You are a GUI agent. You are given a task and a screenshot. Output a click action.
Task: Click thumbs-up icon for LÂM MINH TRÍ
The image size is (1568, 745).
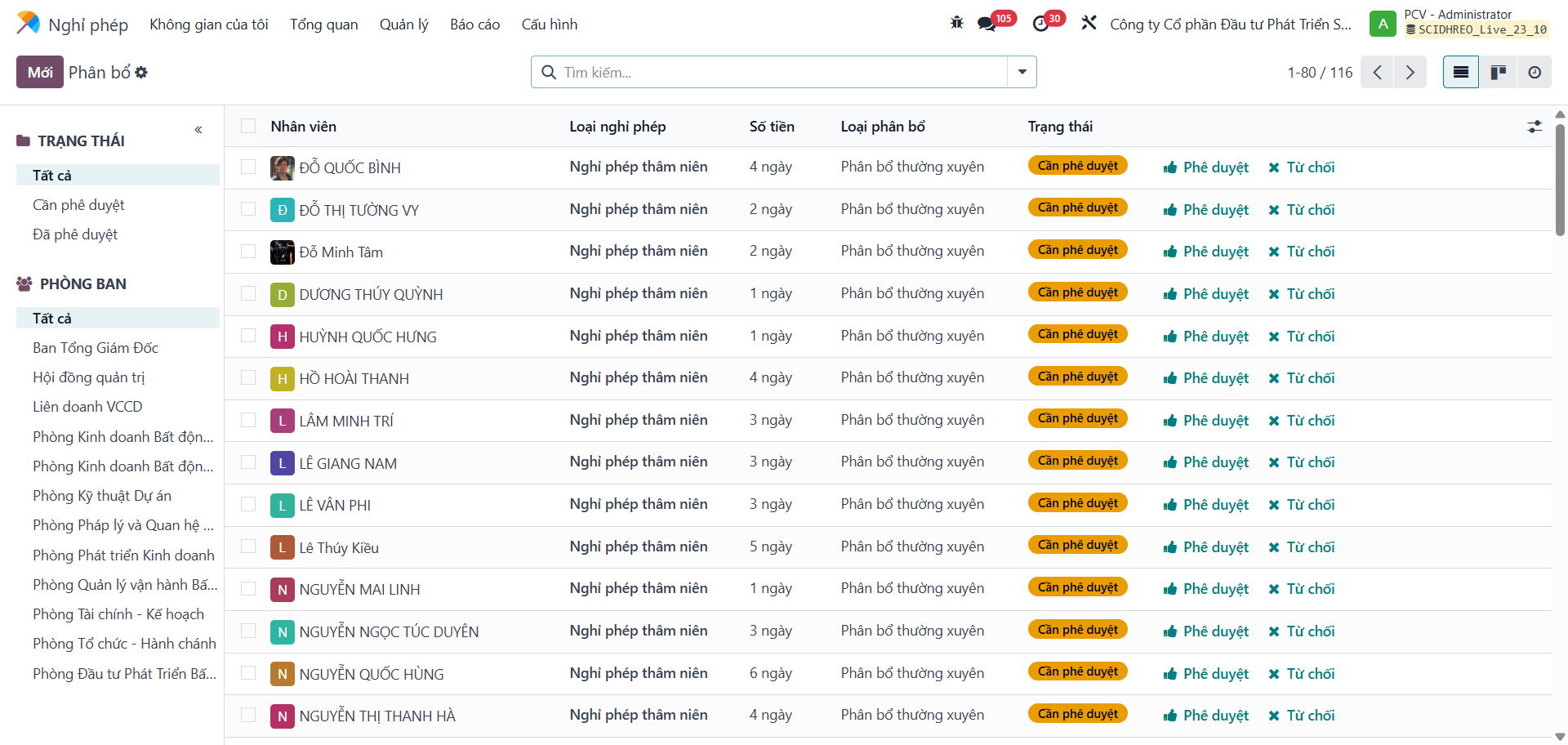click(x=1170, y=421)
